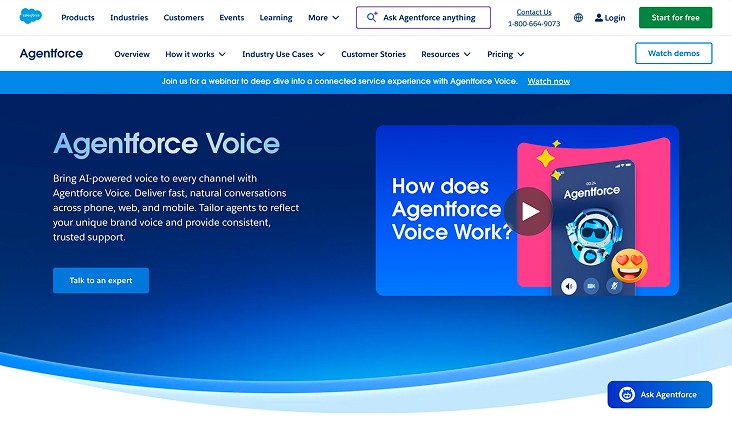Open the Events menu
Image resolution: width=732 pixels, height=421 pixels.
tap(232, 18)
